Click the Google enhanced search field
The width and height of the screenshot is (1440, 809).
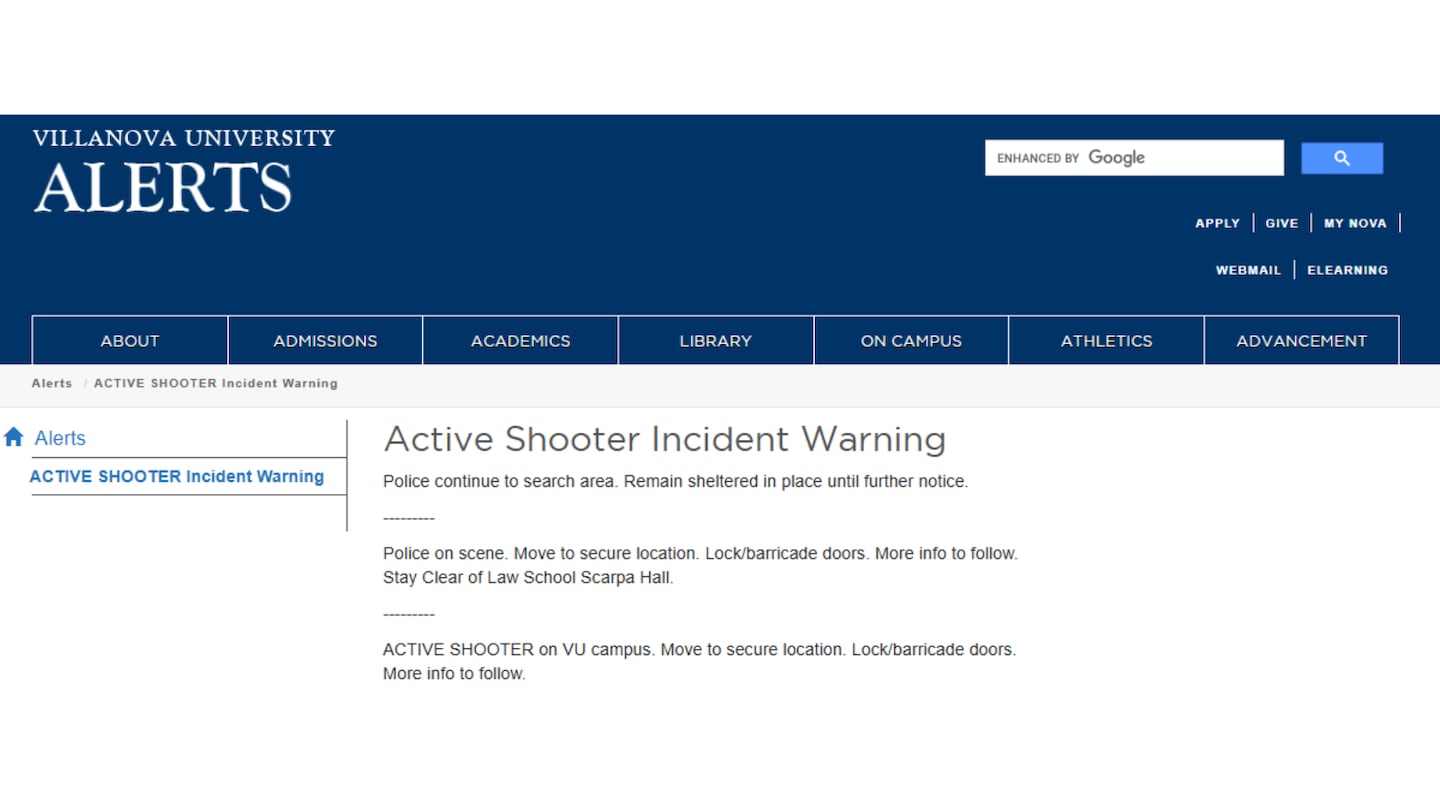pyautogui.click(x=1133, y=158)
